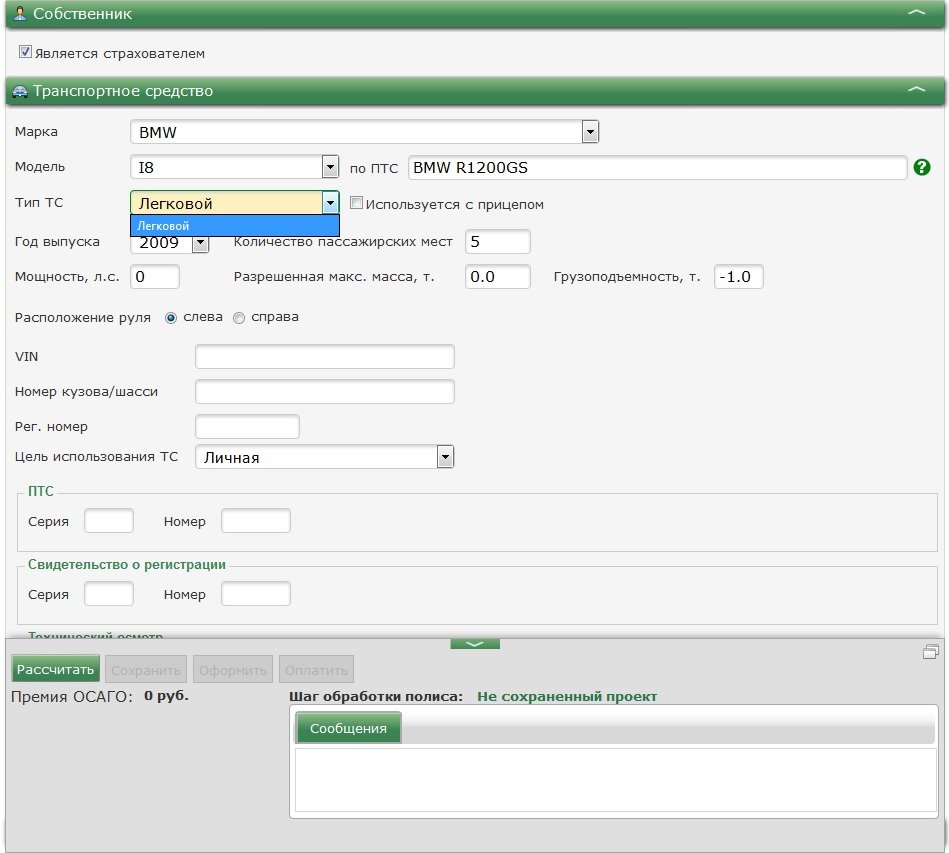Open the Цель использования ТС dropdown

(x=445, y=457)
